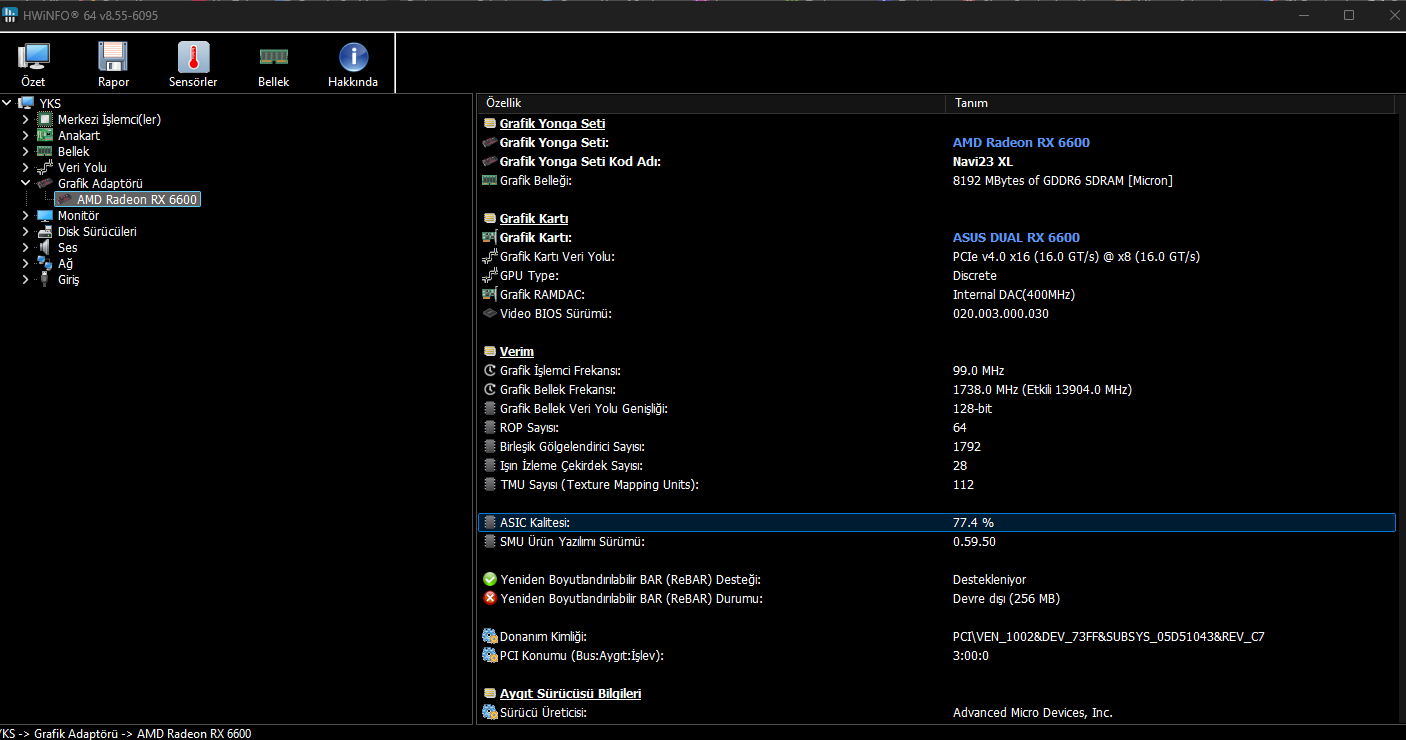The image size is (1406, 740).
Task: Click the Grafik Kartı section heading
Action: pos(534,218)
